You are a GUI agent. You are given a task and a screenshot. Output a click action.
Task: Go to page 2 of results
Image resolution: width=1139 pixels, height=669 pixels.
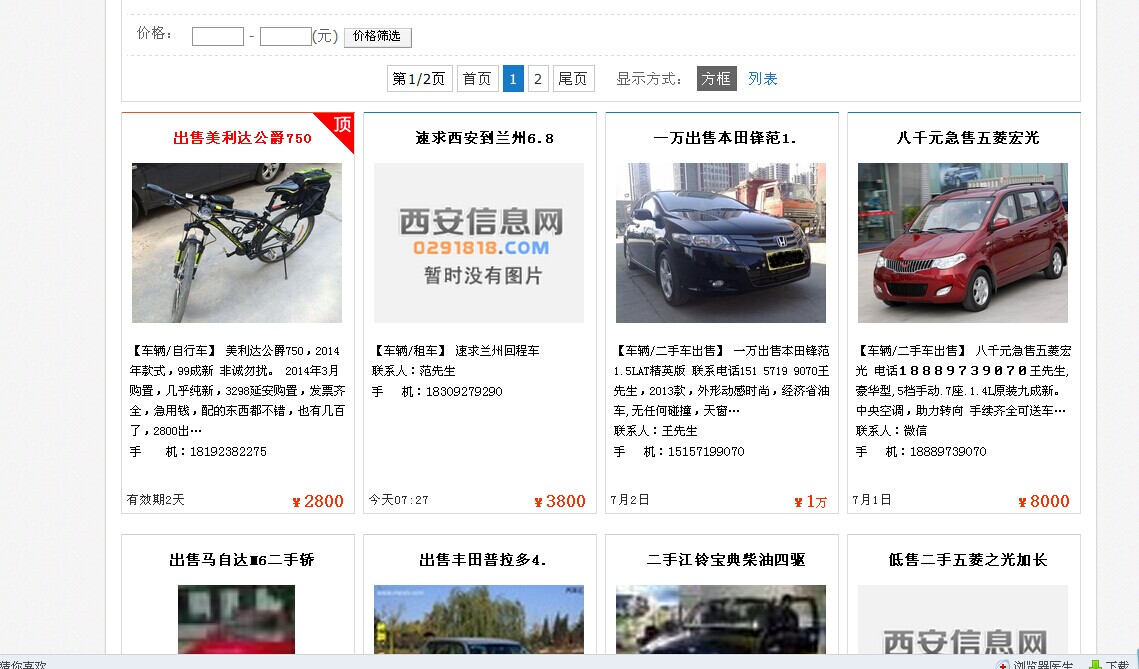pos(538,79)
